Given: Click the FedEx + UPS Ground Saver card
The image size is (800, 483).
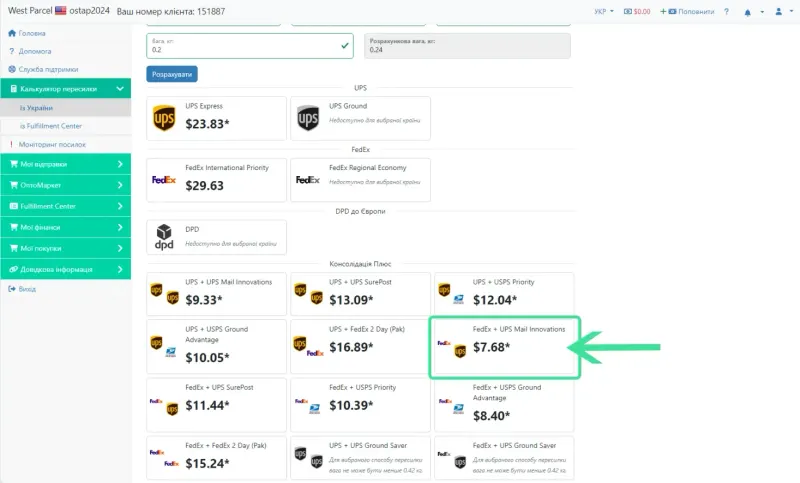Looking at the screenshot, I should click(504, 457).
